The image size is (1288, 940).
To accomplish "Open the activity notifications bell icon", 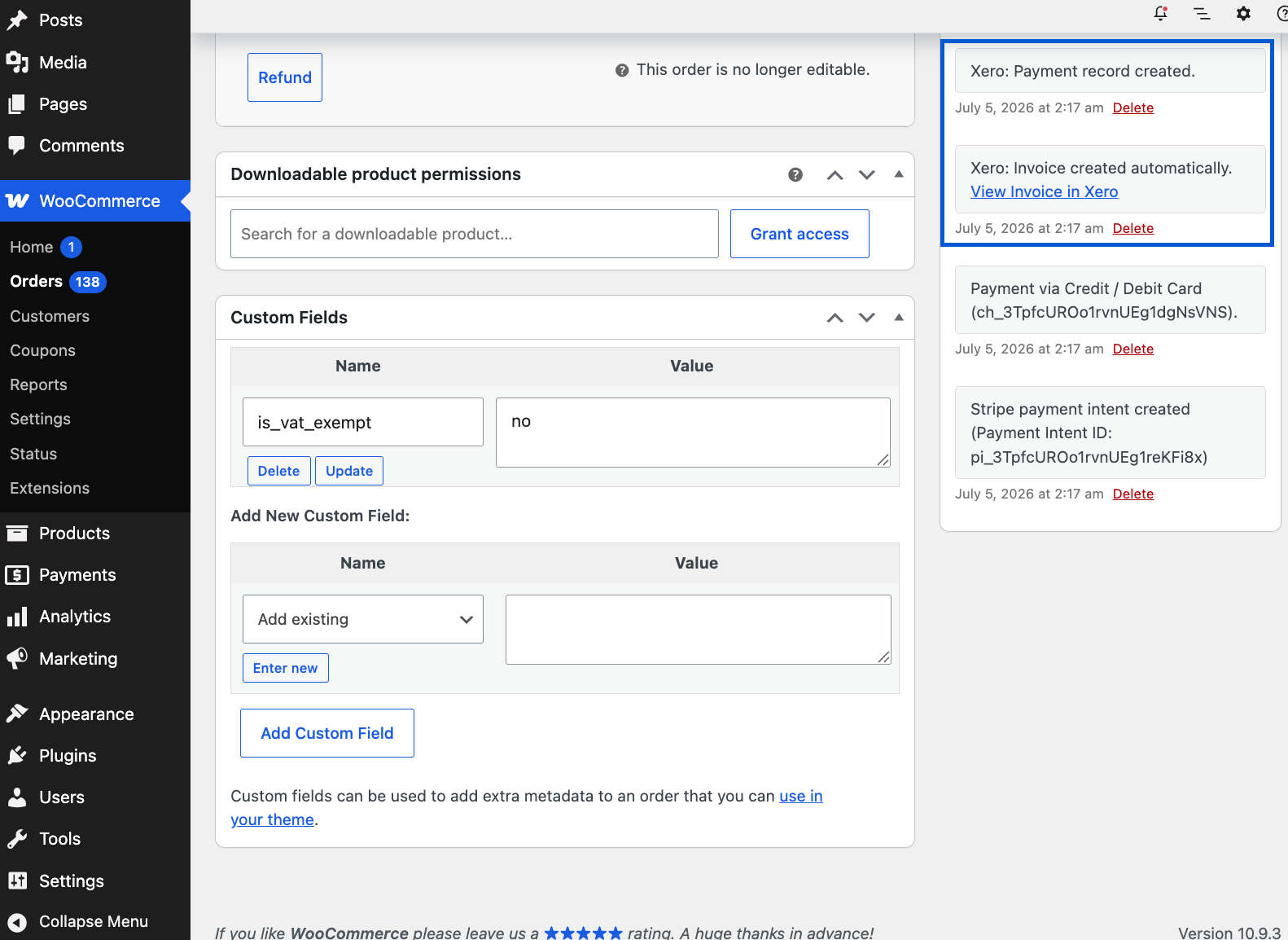I will pos(1161,13).
